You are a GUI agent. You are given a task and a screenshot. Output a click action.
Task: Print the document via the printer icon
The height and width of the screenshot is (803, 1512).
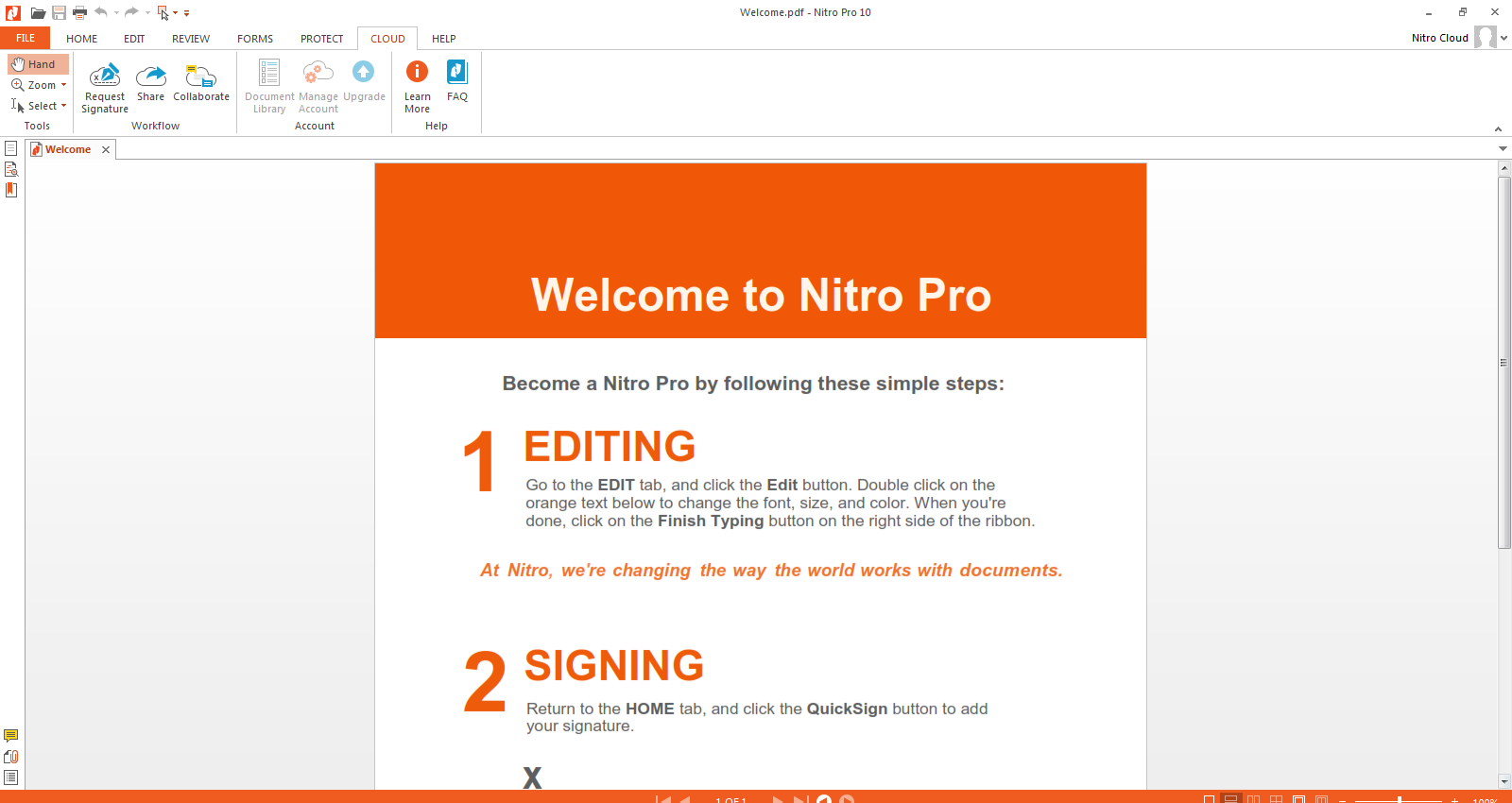[79, 12]
